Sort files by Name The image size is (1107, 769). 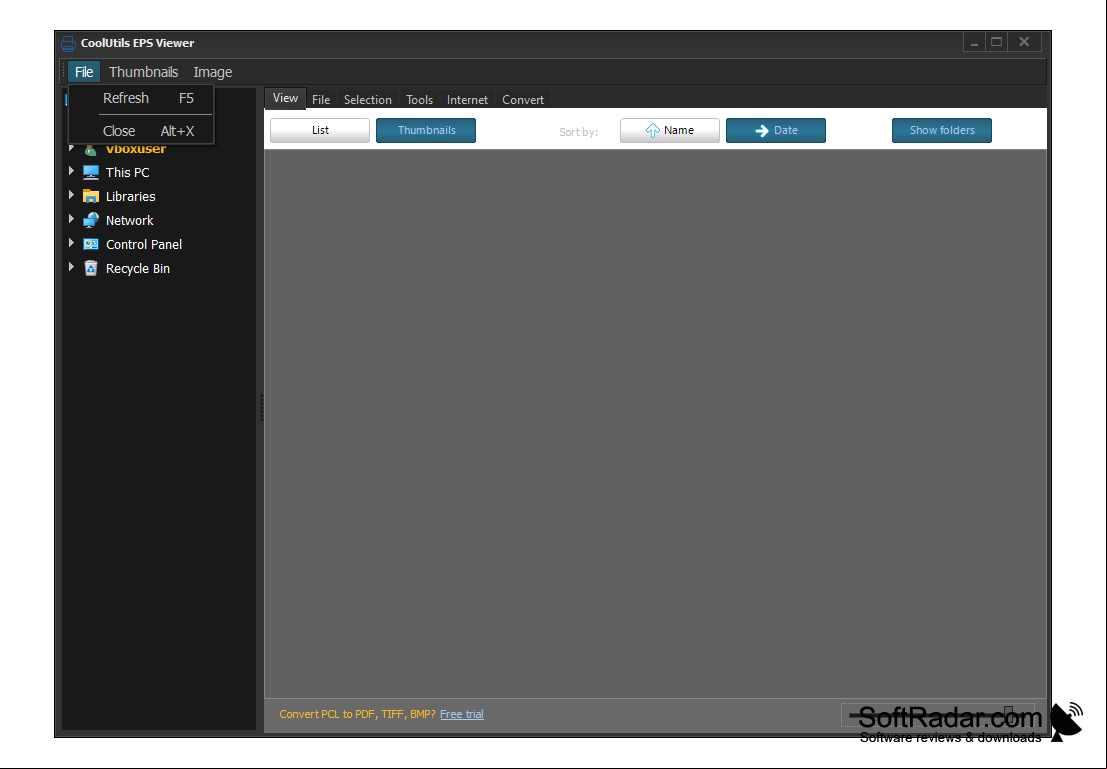pos(669,131)
